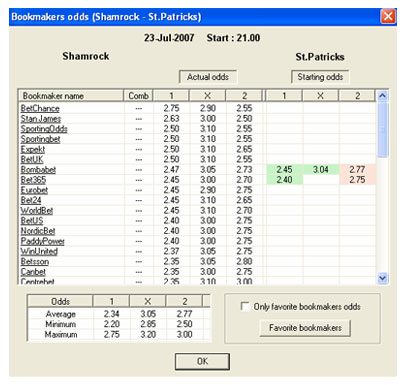Open the WorldBet bookmaker link

(37, 211)
